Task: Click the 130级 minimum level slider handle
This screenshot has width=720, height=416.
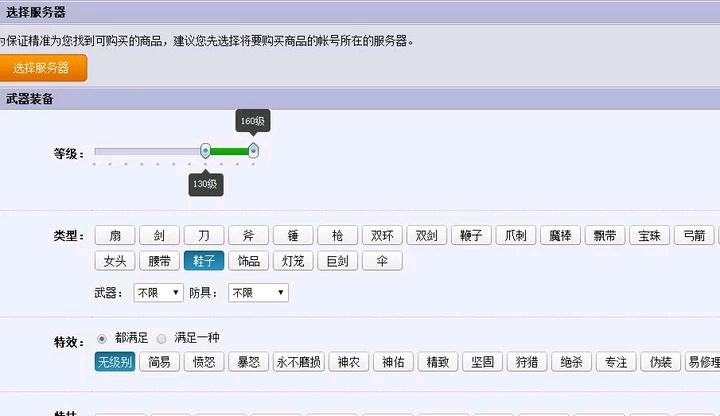Action: coord(205,151)
